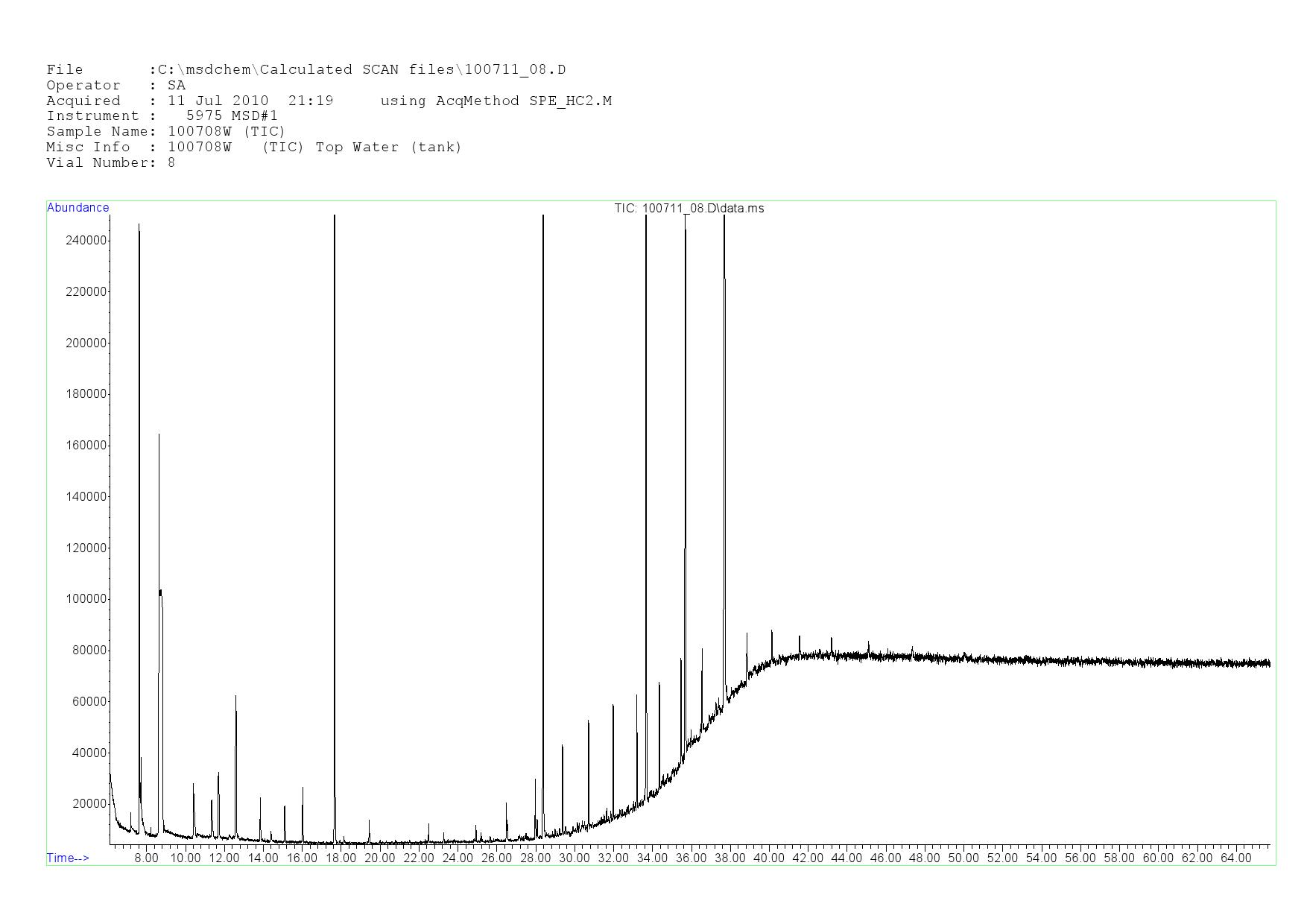
Task: Click the Time--> axis label
Action: point(68,858)
